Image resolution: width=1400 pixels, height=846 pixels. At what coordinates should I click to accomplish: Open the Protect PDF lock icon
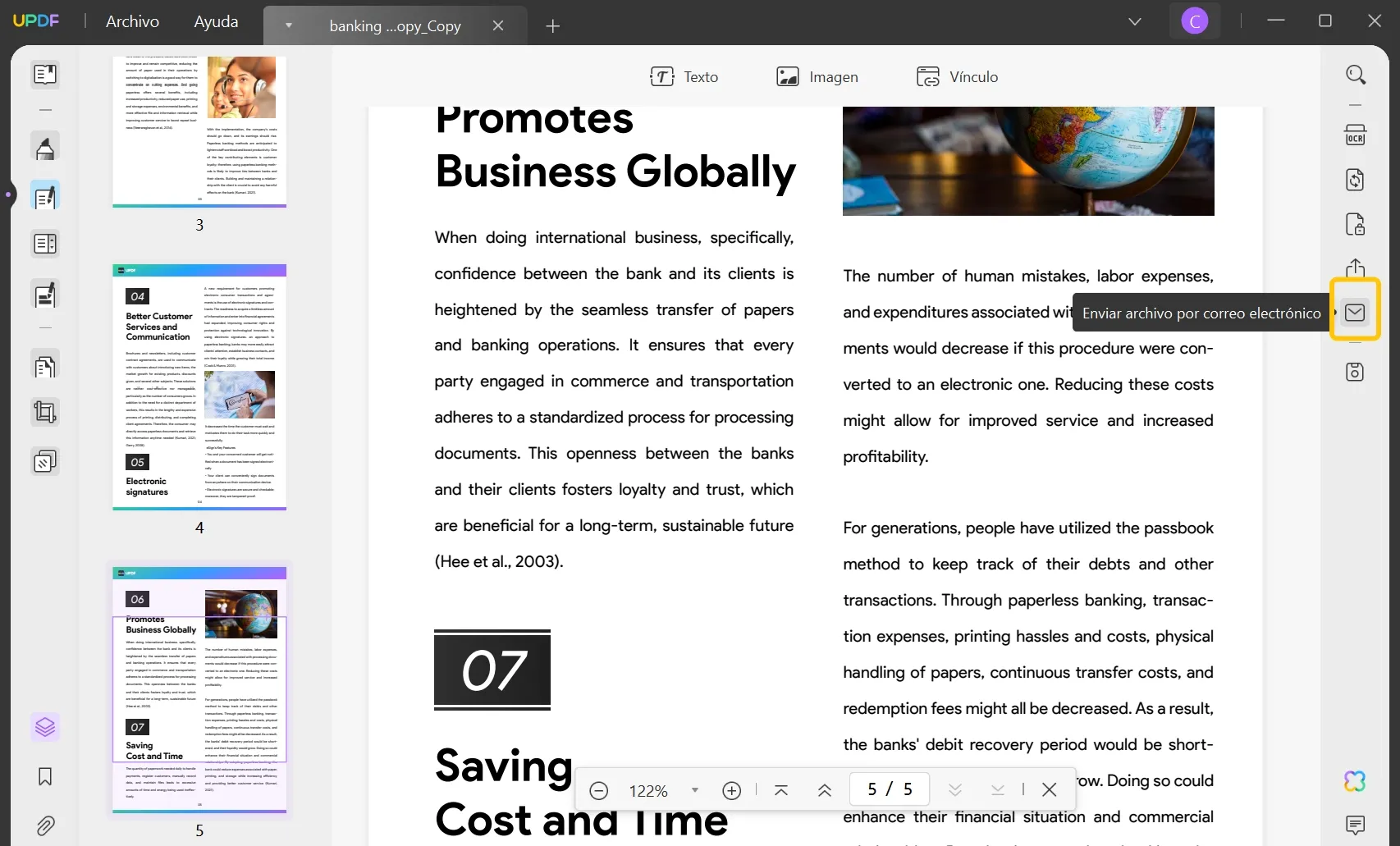[1356, 224]
